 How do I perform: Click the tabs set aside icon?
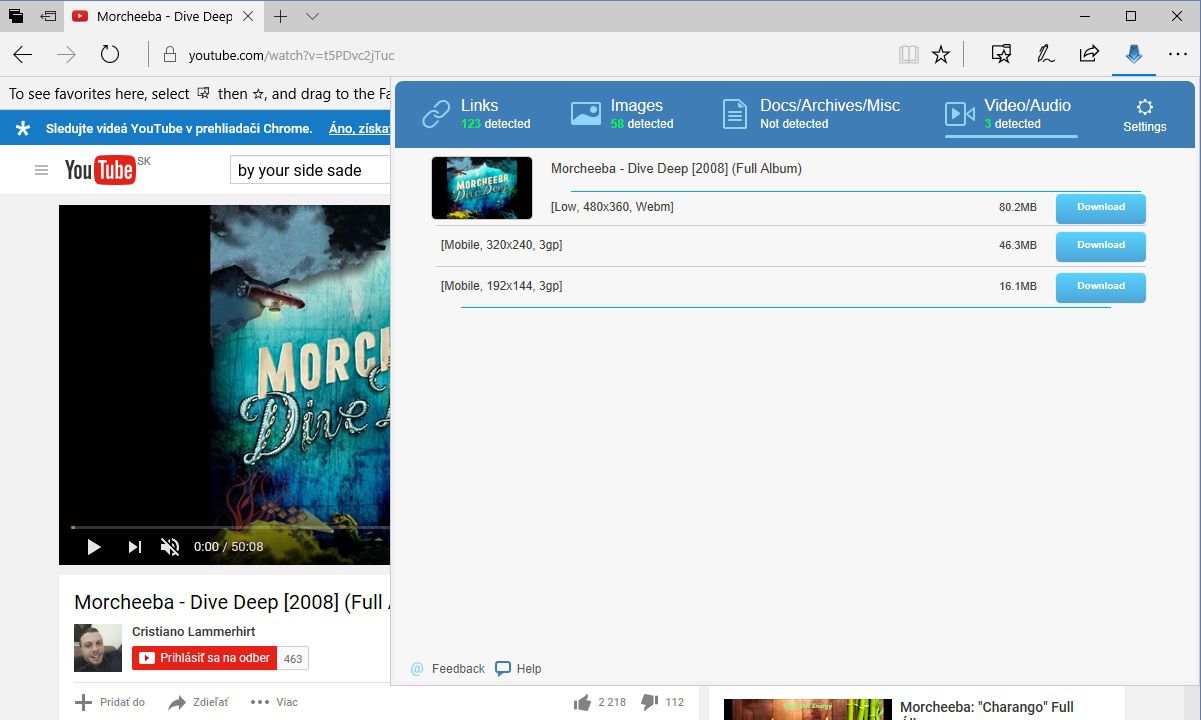click(16, 16)
